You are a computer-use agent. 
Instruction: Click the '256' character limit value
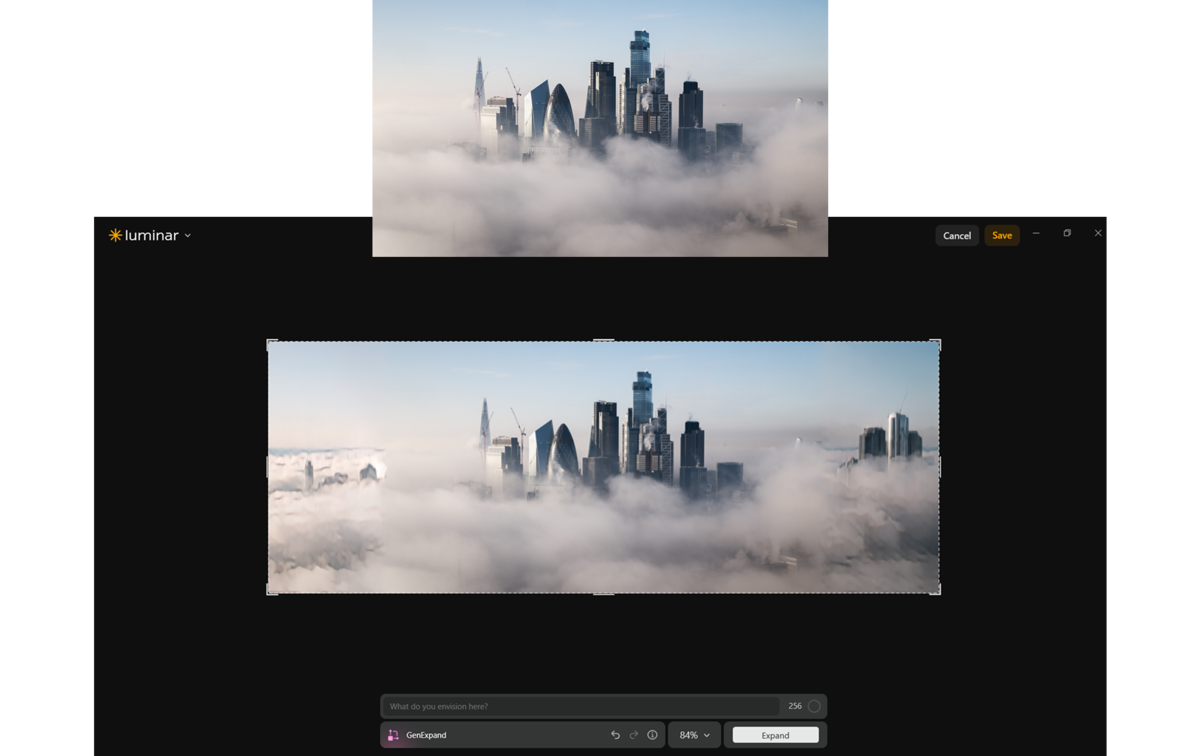click(795, 706)
